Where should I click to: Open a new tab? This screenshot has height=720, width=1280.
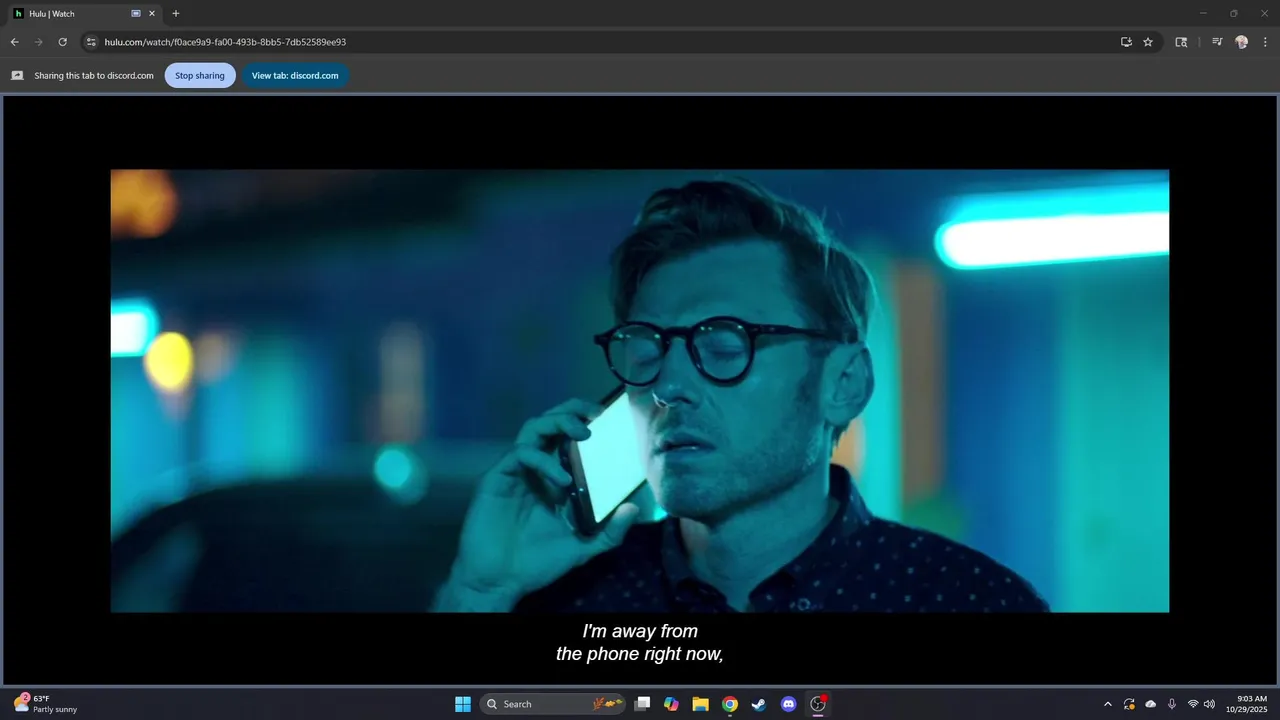click(x=176, y=14)
